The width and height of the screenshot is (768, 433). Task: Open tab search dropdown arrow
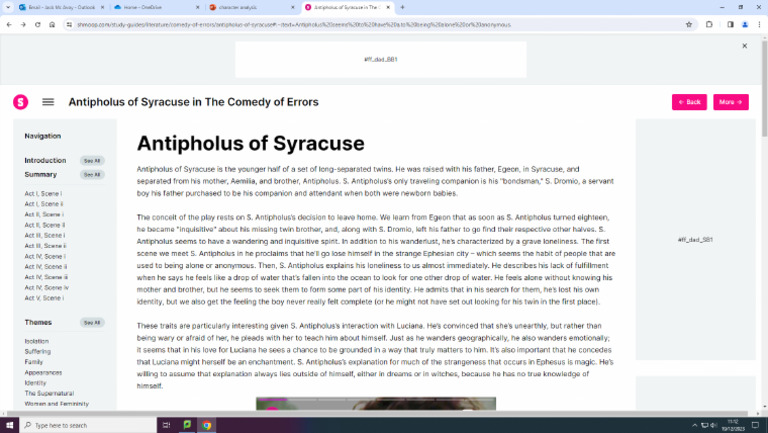(x=8, y=7)
